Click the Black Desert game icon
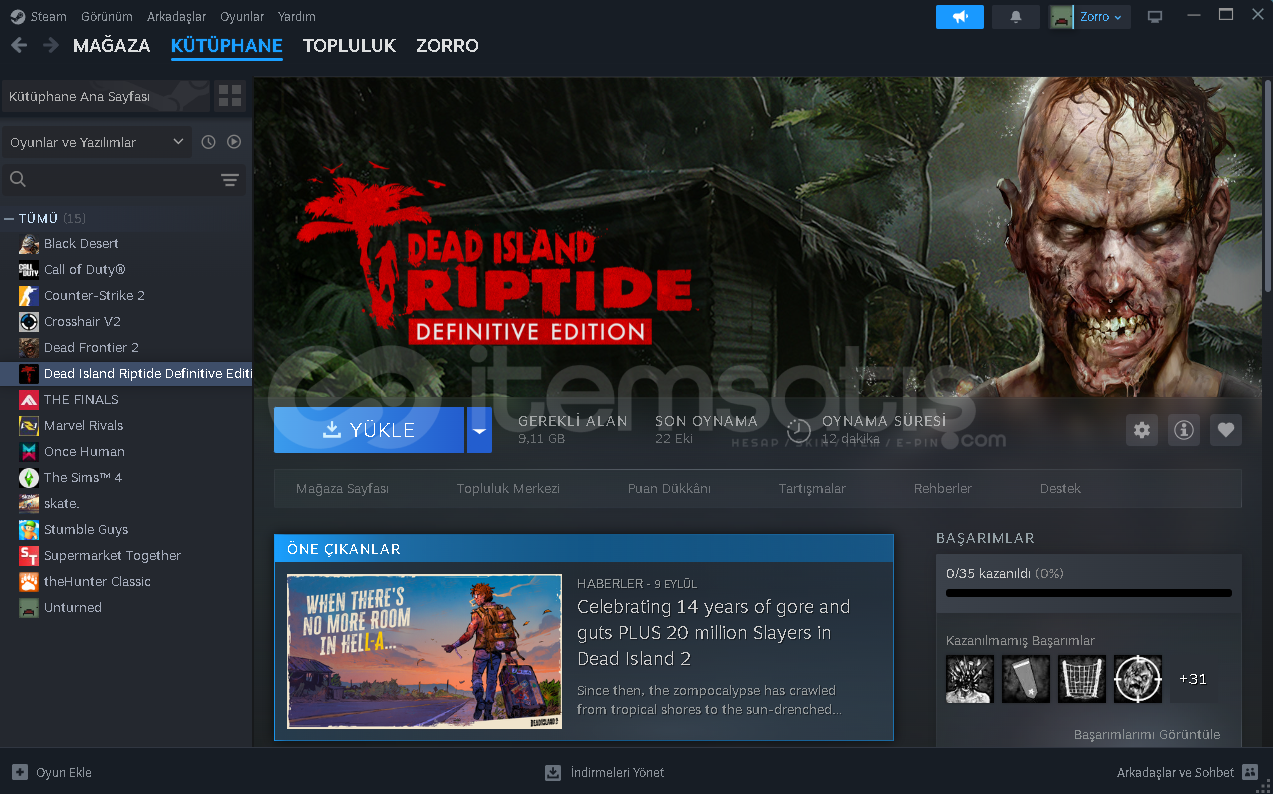1273x794 pixels. tap(29, 244)
